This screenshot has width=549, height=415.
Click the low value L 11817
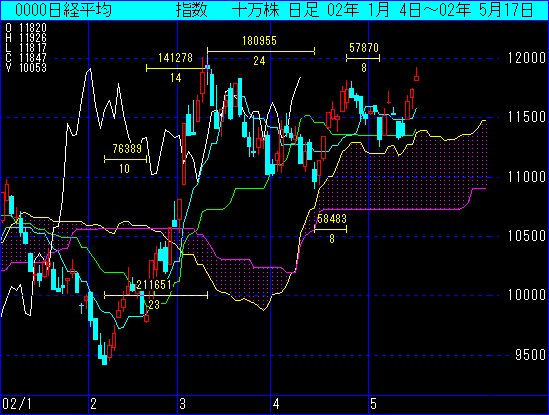pyautogui.click(x=26, y=48)
